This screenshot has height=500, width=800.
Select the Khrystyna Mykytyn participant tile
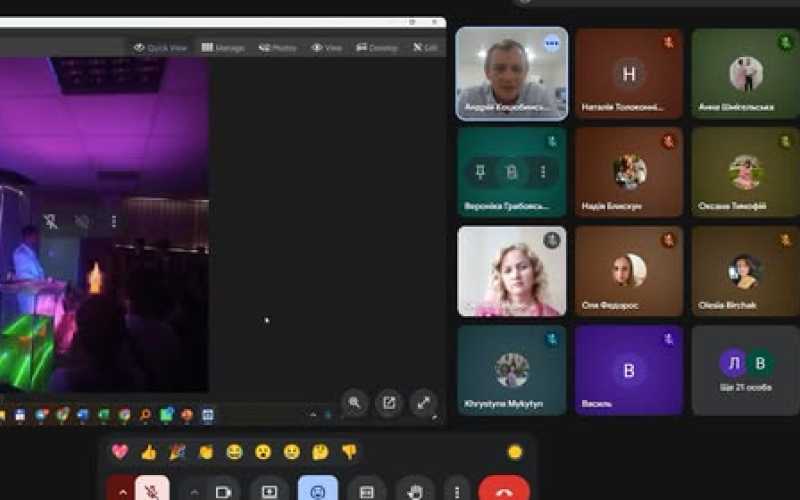click(512, 370)
